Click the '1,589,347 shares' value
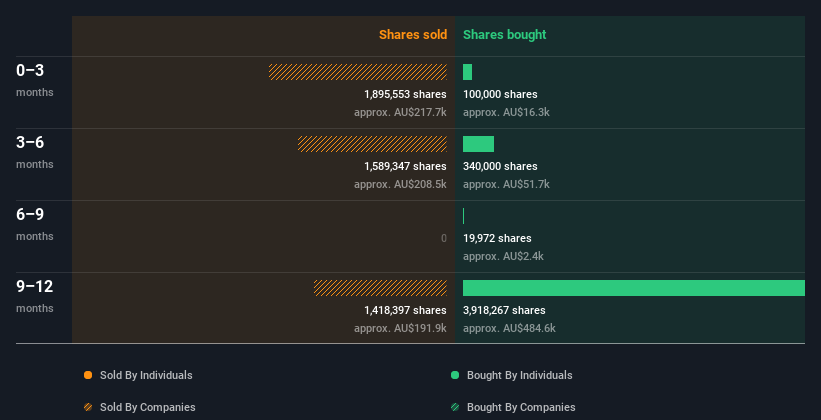 [x=405, y=166]
